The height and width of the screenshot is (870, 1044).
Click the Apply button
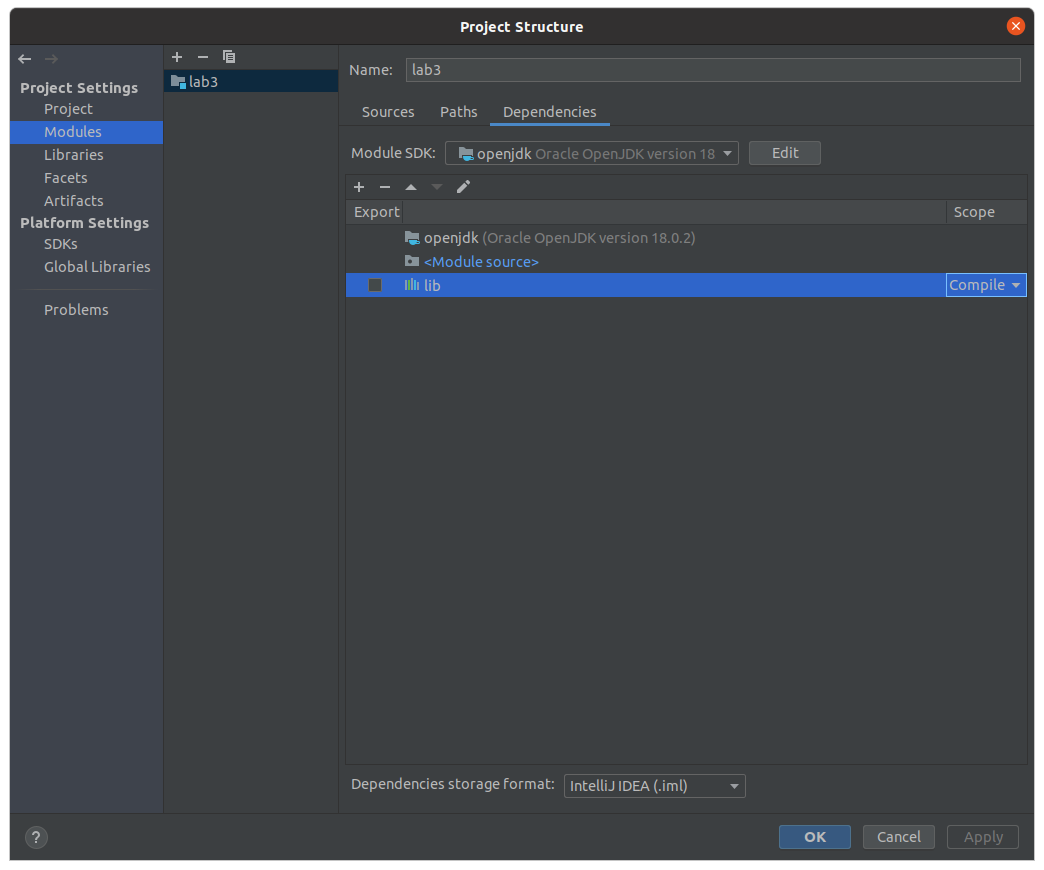(983, 837)
